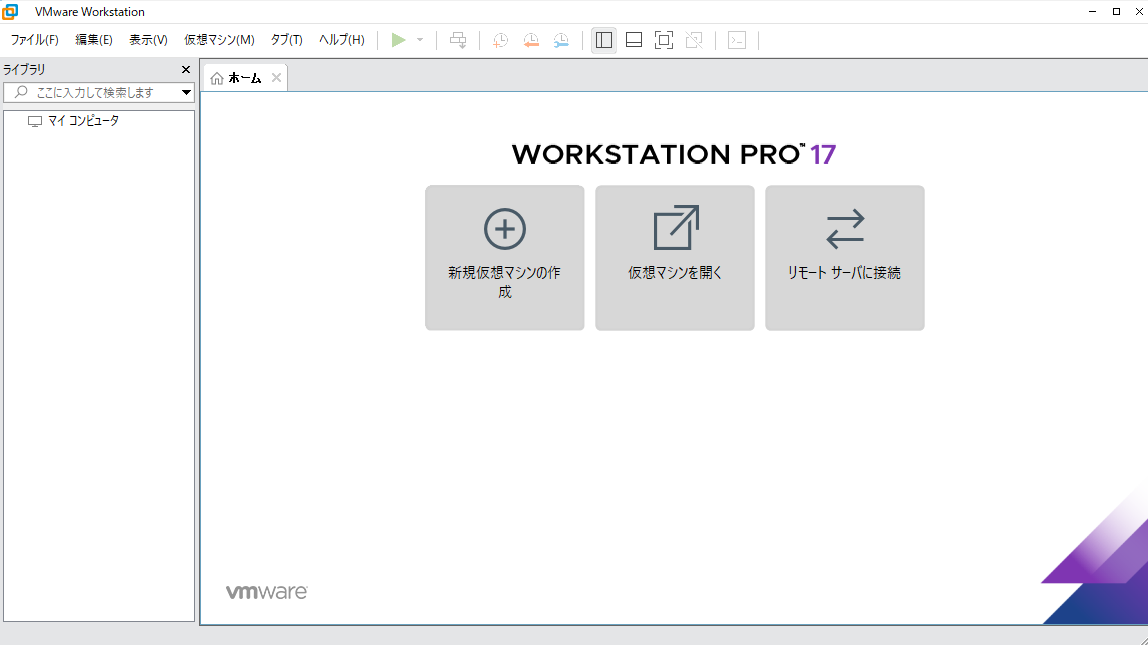The width and height of the screenshot is (1148, 645).
Task: Select the power on VM icon
Action: 398,40
